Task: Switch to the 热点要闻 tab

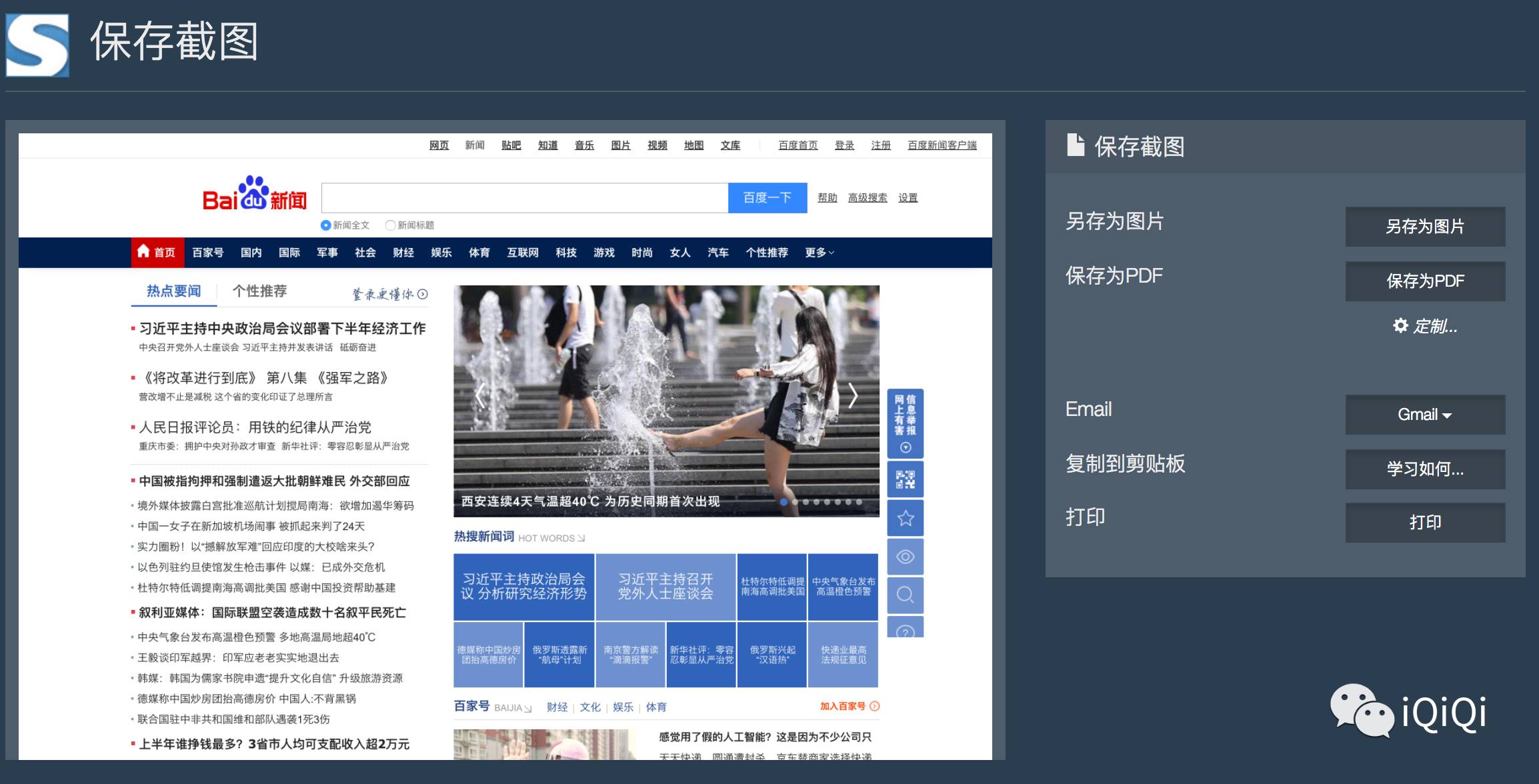Action: (173, 291)
